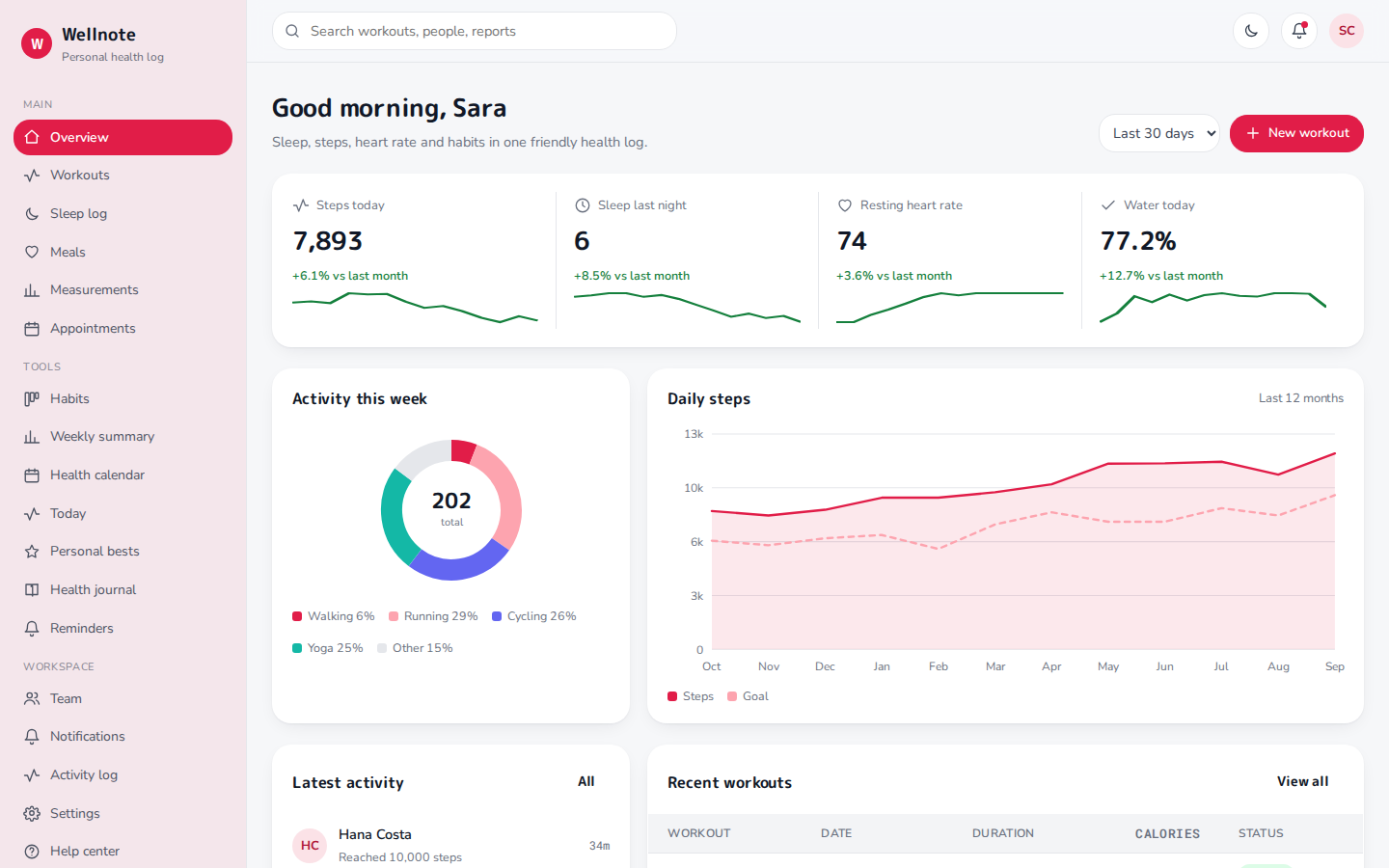Click the Weekly summary chart icon

(x=32, y=437)
